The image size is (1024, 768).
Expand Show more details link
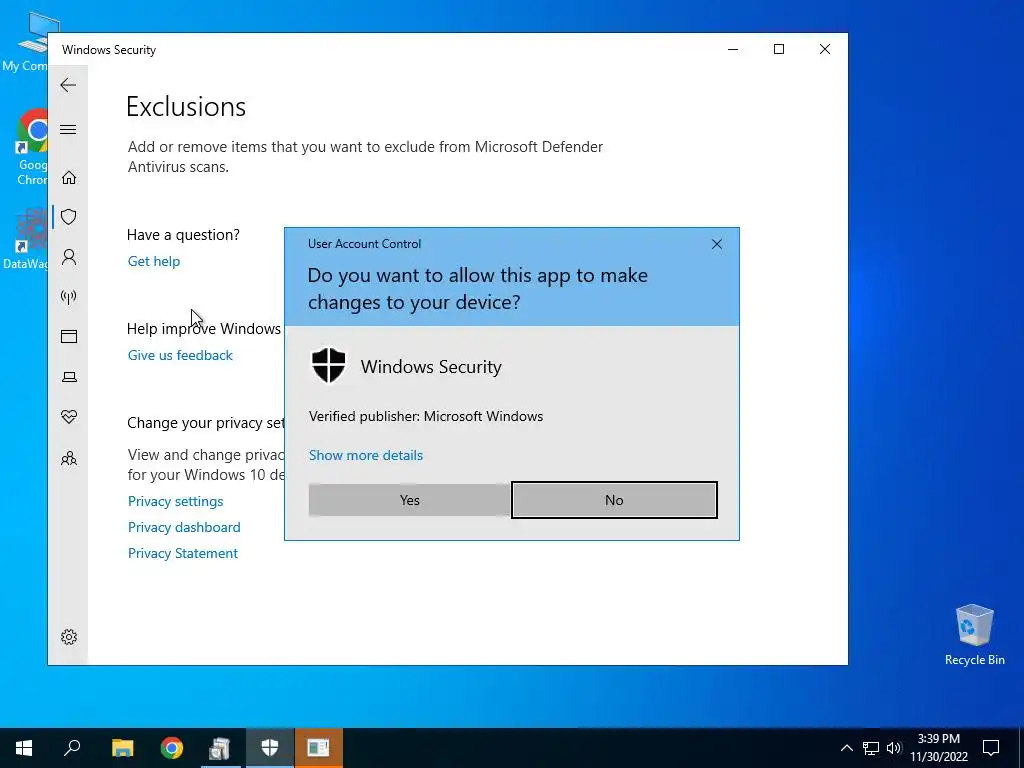(366, 455)
